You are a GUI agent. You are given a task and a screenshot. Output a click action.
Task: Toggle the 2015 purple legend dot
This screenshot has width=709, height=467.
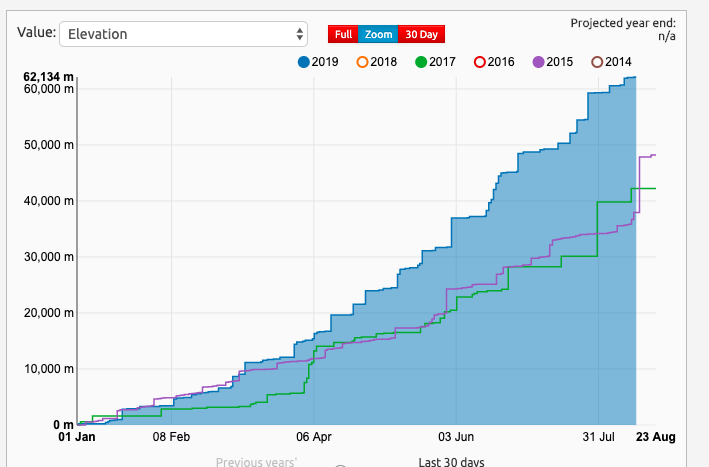pyautogui.click(x=538, y=62)
